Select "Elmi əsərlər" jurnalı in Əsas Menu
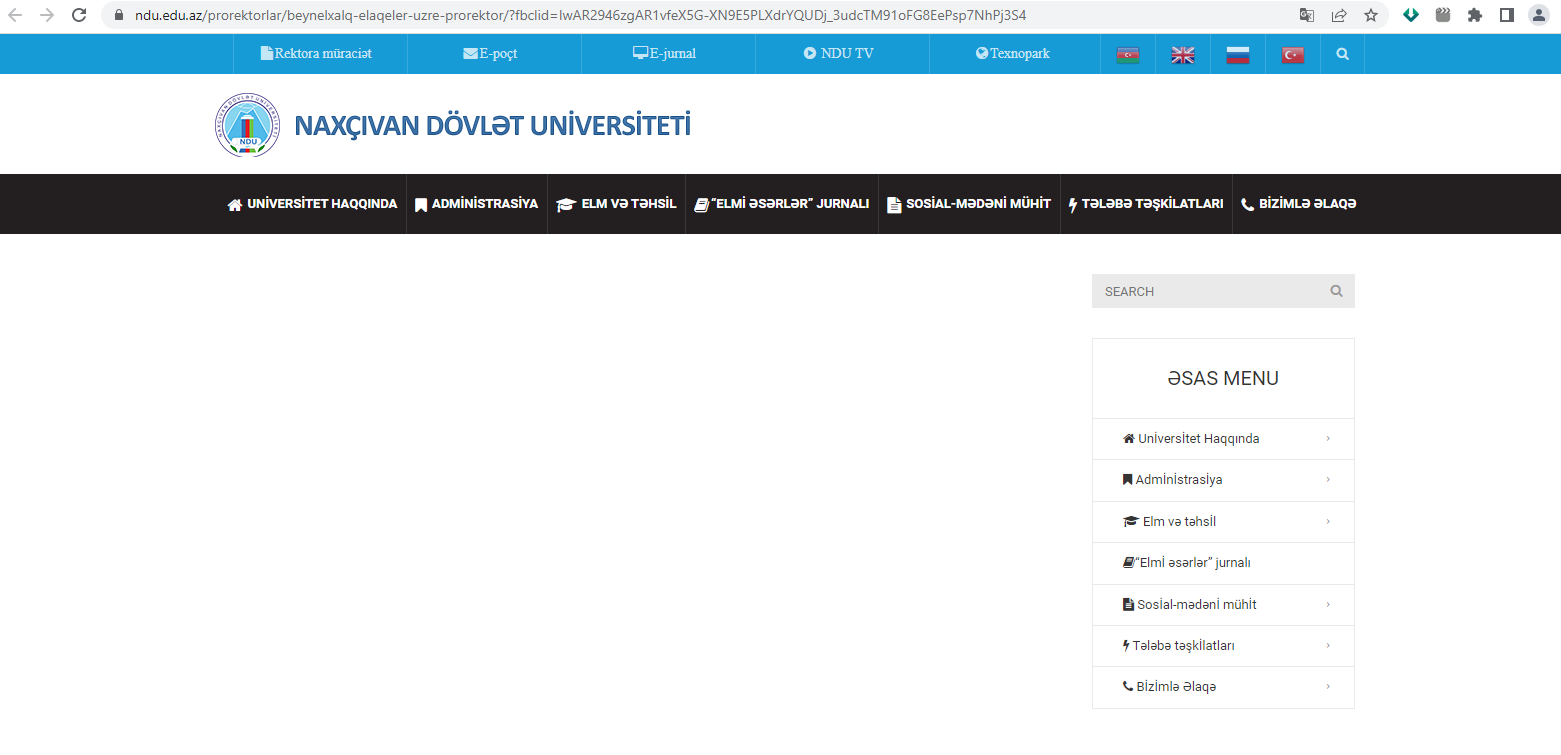Screen dimensions: 1561x755 point(1187,563)
